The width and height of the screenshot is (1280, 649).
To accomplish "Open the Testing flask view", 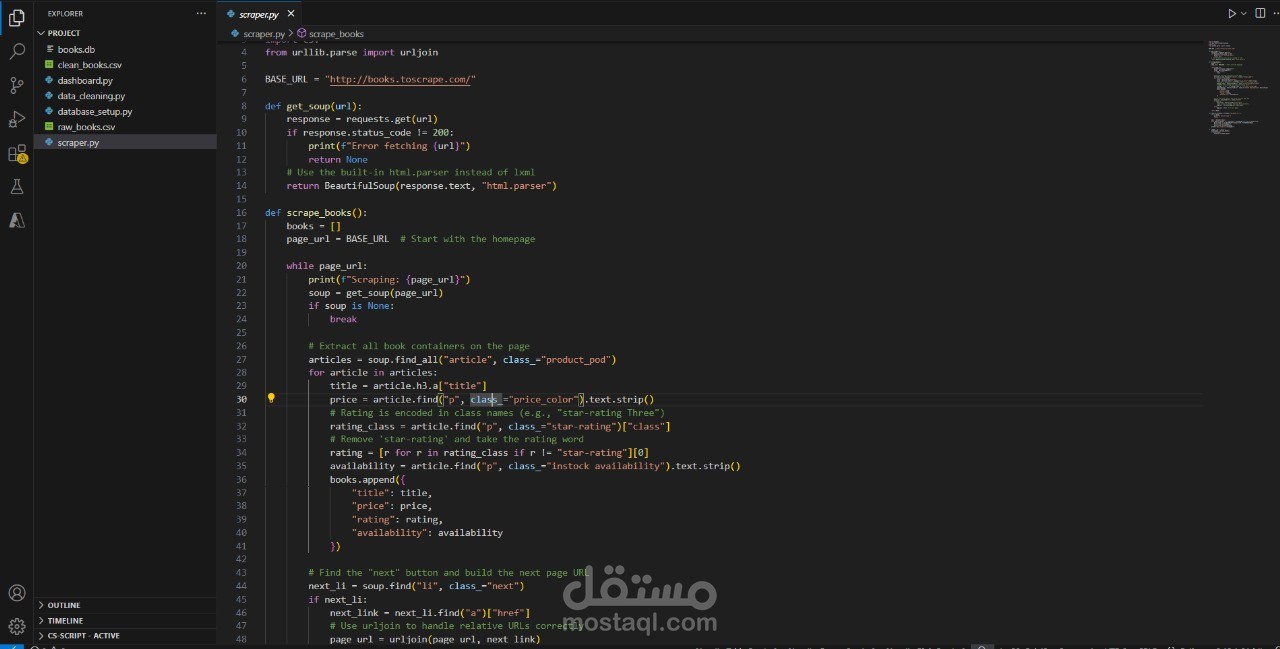I will [16, 187].
